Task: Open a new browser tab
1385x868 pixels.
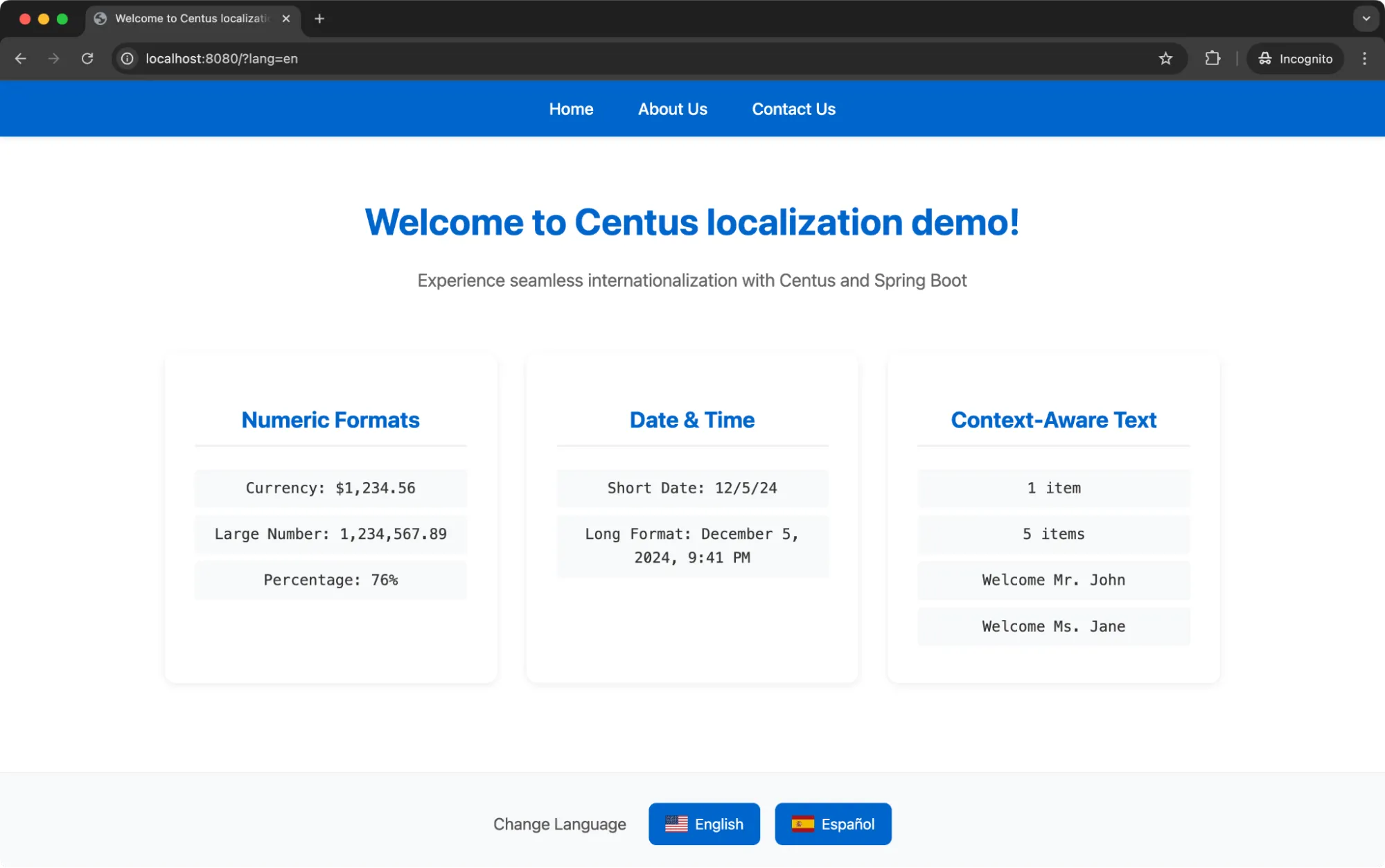Action: pyautogui.click(x=319, y=19)
